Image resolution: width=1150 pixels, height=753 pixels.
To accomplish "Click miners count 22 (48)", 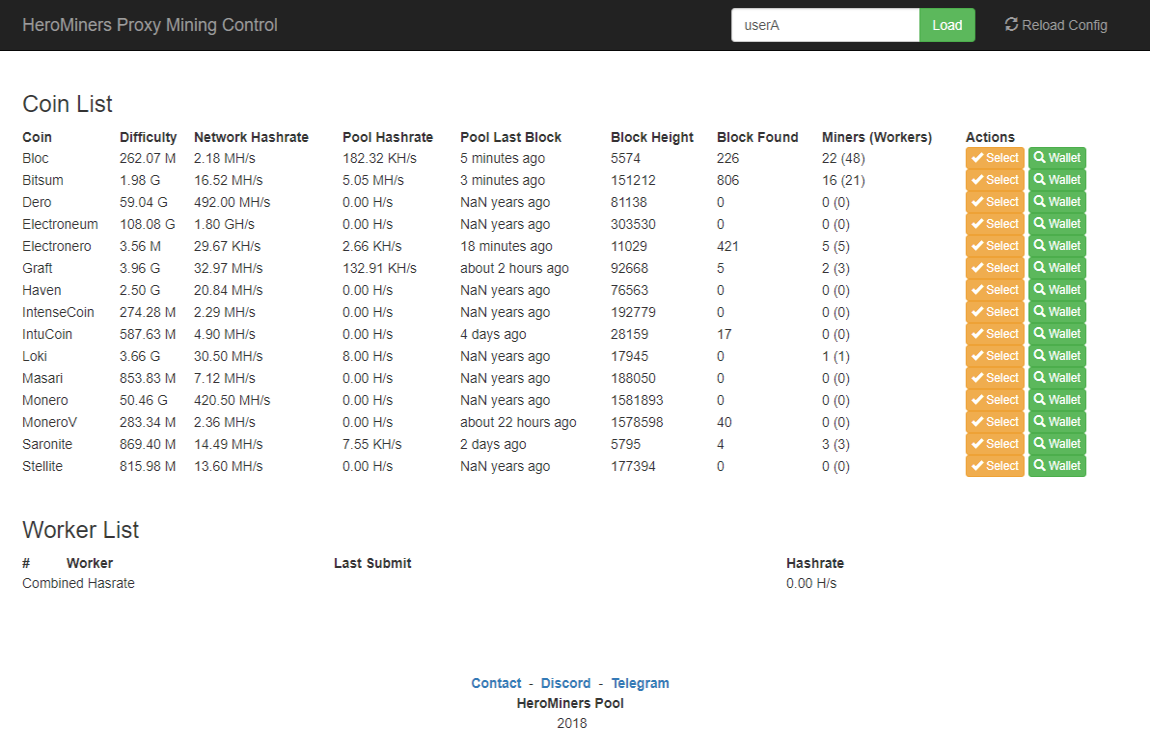I will coord(843,158).
